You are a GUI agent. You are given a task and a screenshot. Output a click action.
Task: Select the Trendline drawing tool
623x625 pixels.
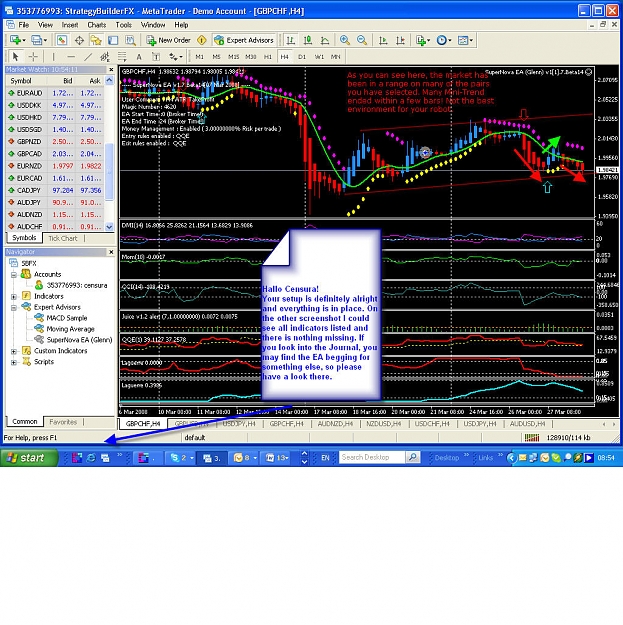coord(88,57)
